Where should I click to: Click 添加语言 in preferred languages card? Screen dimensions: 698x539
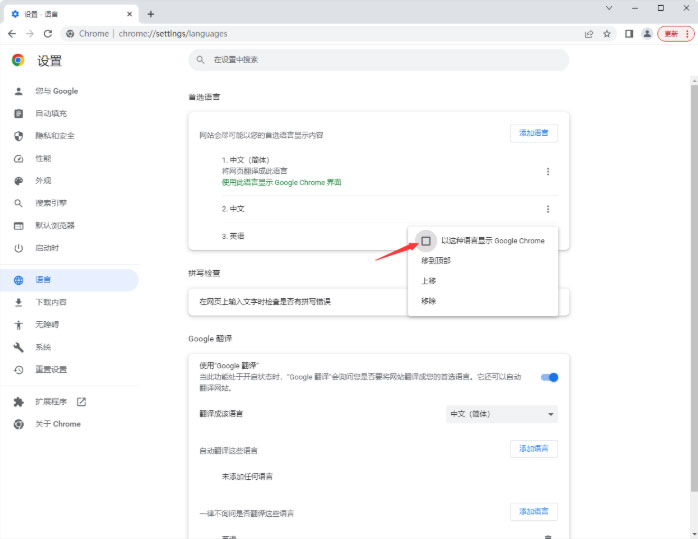point(534,133)
